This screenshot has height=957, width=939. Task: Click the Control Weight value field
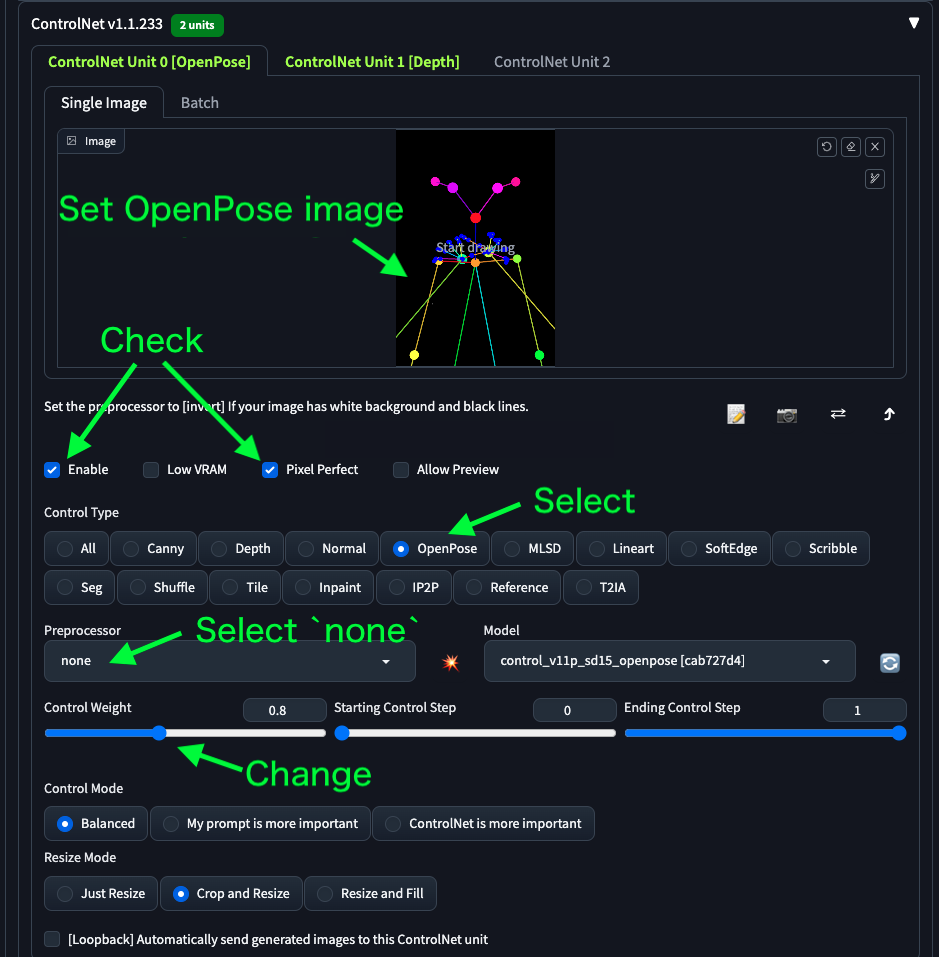284,710
